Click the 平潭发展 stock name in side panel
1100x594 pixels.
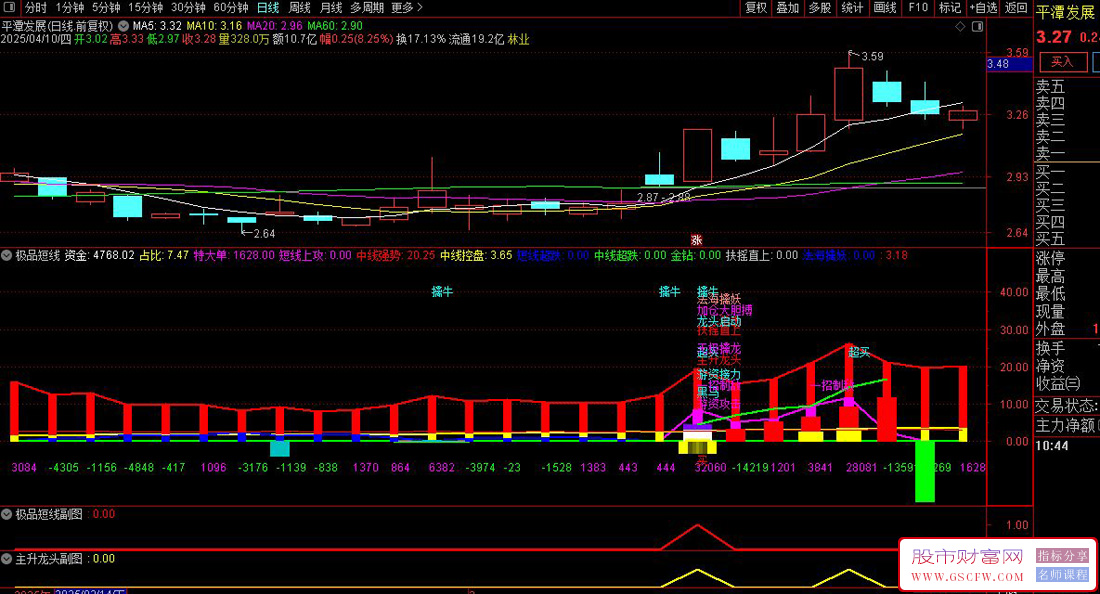[x=1065, y=13]
